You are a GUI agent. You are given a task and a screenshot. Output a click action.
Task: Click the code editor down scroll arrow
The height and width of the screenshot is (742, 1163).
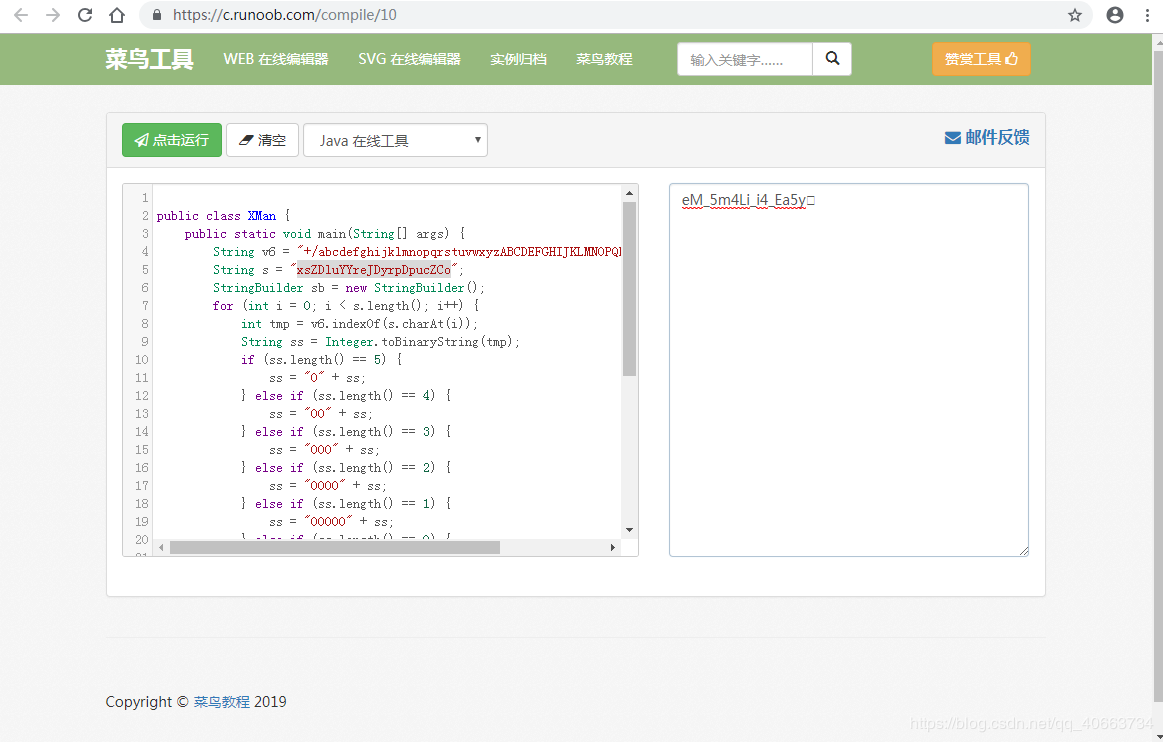[630, 530]
